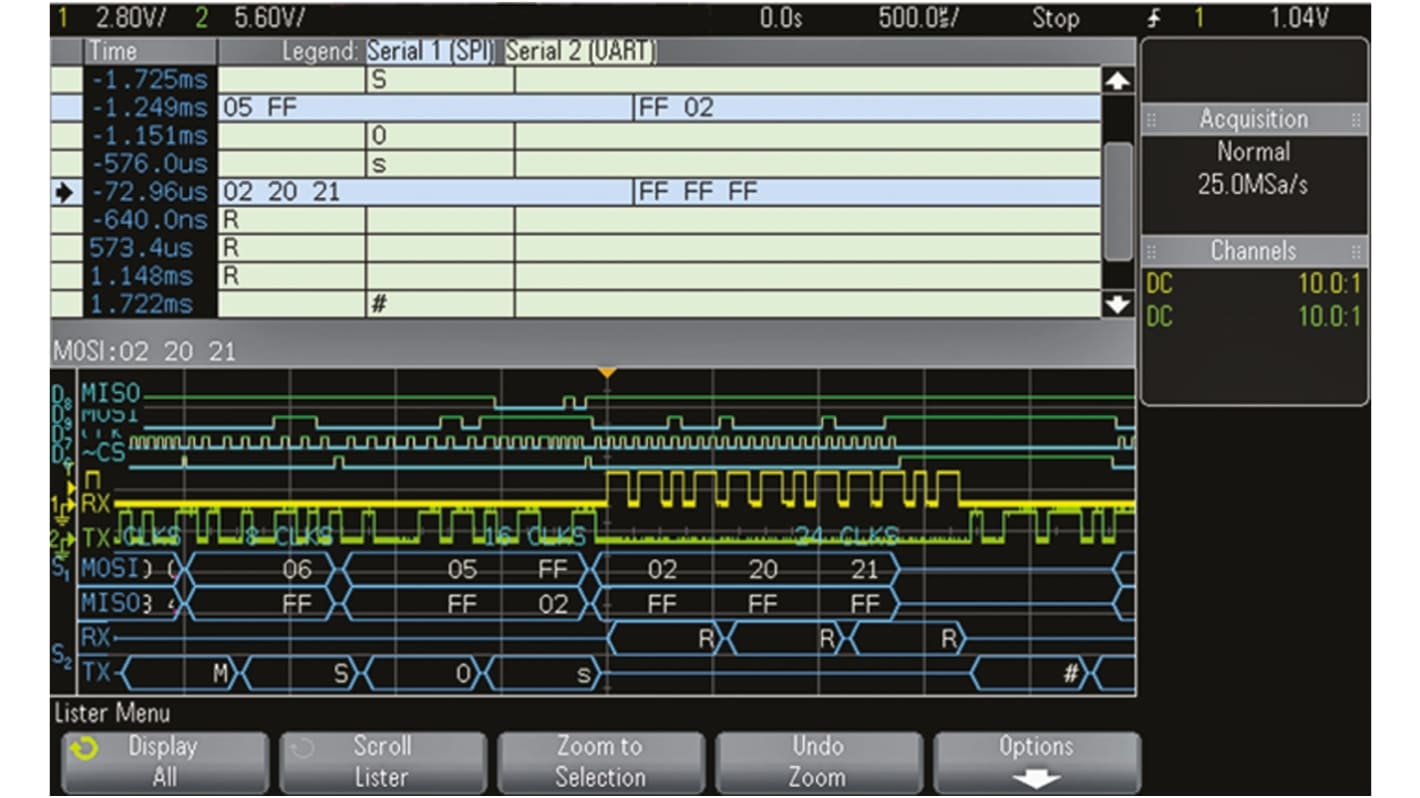Toggle the Stop acquisition state
Screen dimensions: 1420x798
coord(1056,17)
